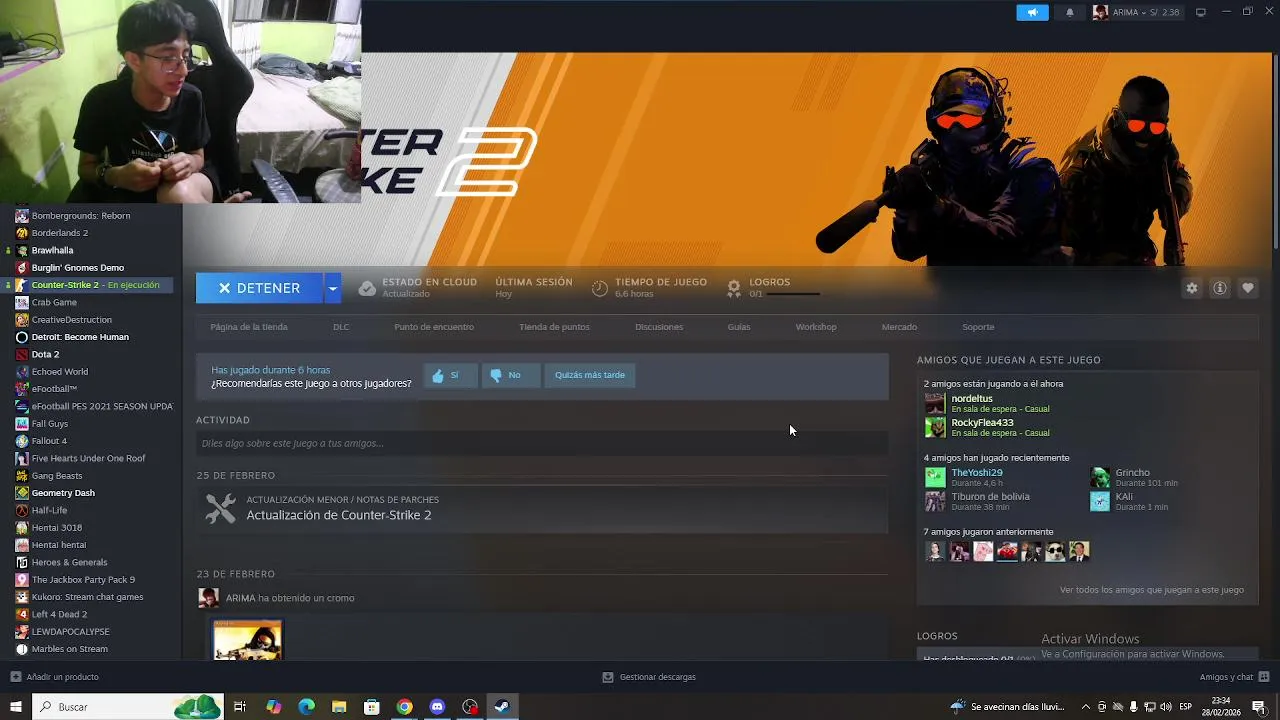Open friend RockyFlea433 profile
Image resolution: width=1280 pixels, height=720 pixels.
click(982, 422)
